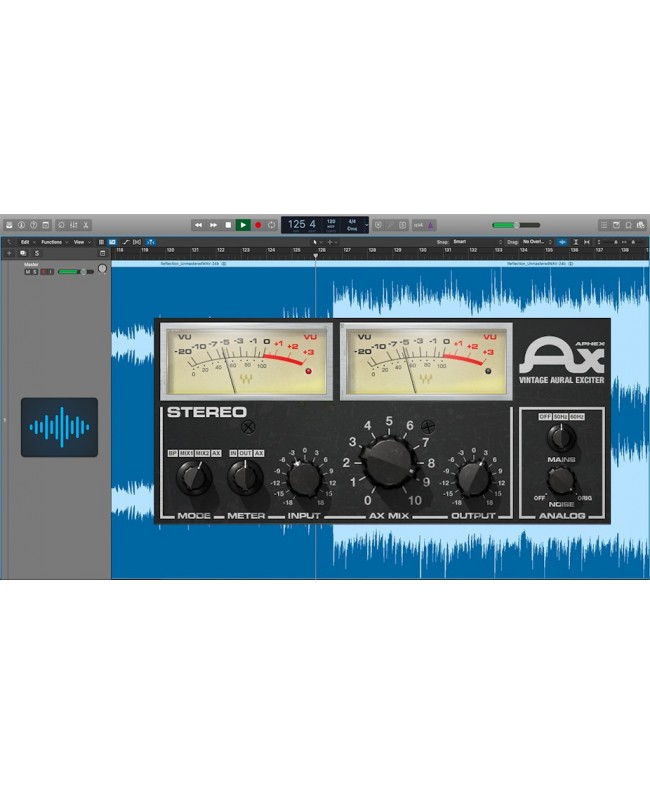
Task: Mute the Master track
Action: 27,272
